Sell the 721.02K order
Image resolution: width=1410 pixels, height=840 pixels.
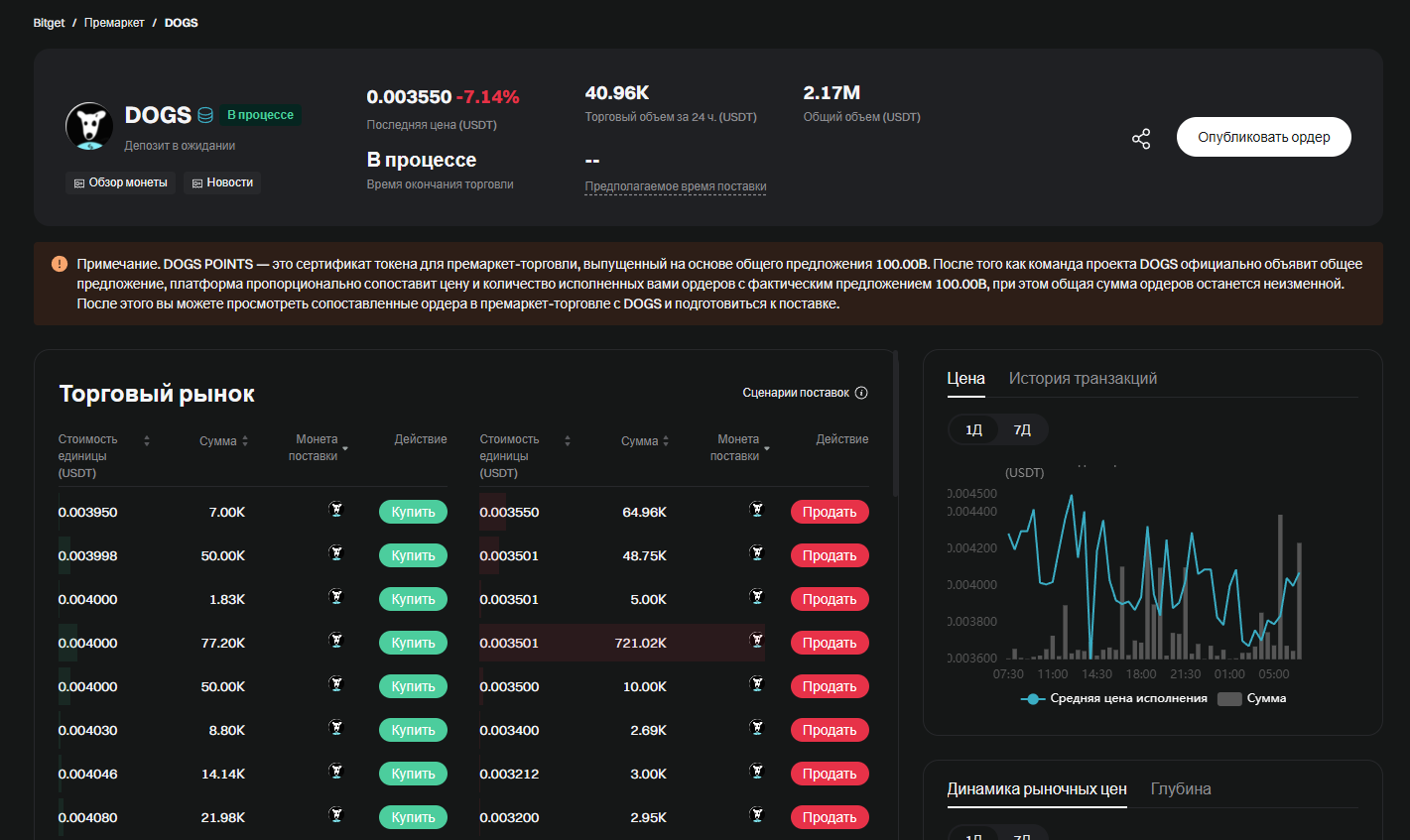(830, 643)
